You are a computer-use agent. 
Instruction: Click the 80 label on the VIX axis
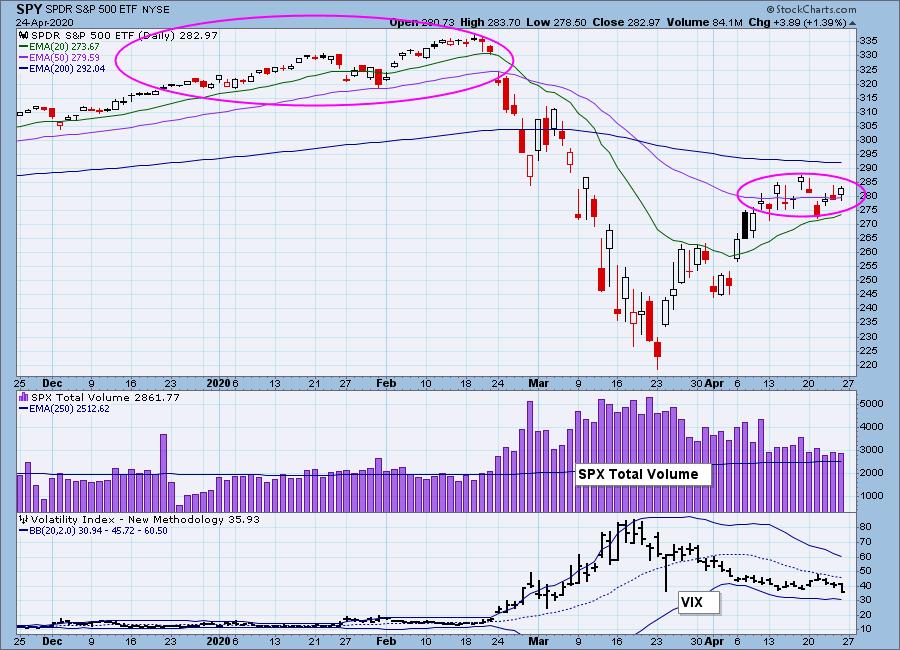(x=866, y=527)
